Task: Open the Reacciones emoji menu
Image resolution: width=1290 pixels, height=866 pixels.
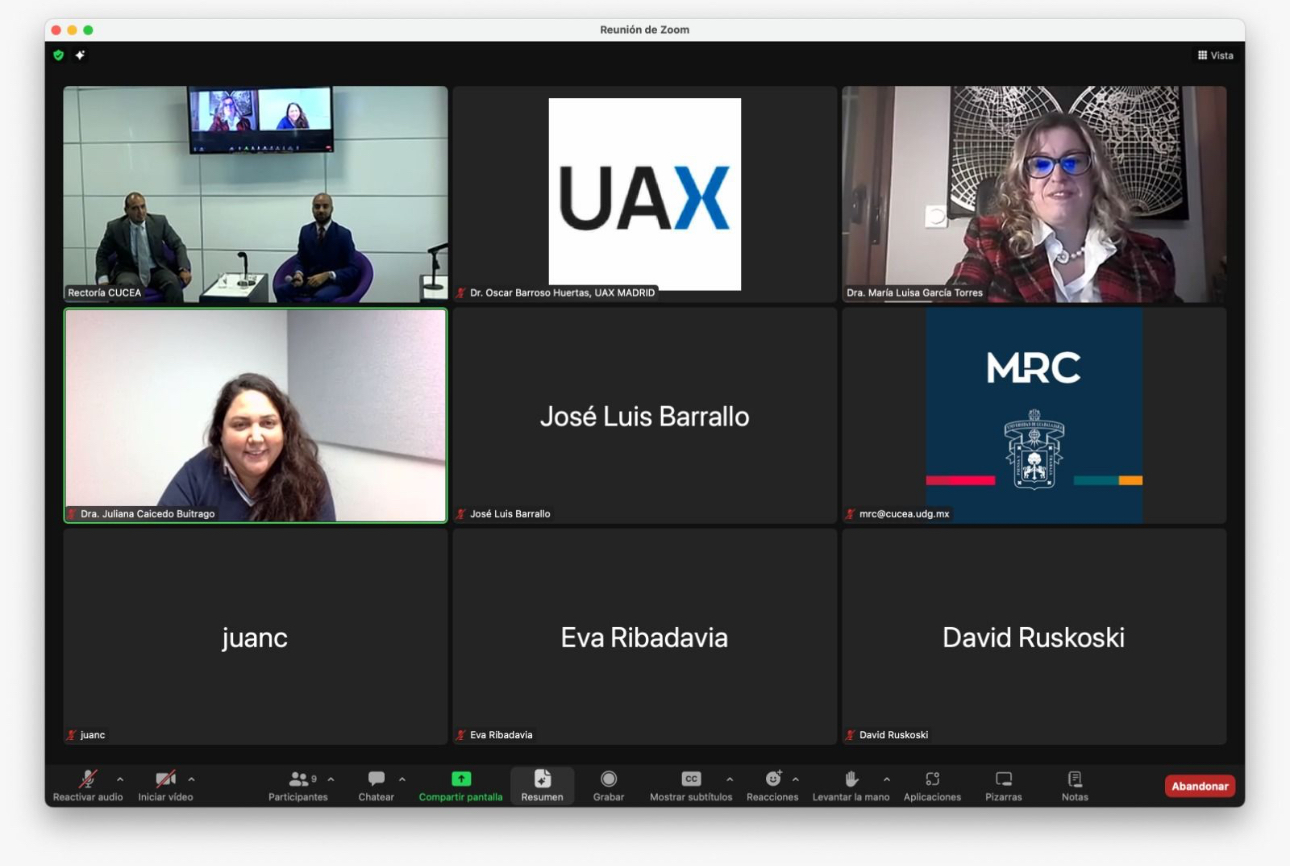Action: click(x=772, y=786)
